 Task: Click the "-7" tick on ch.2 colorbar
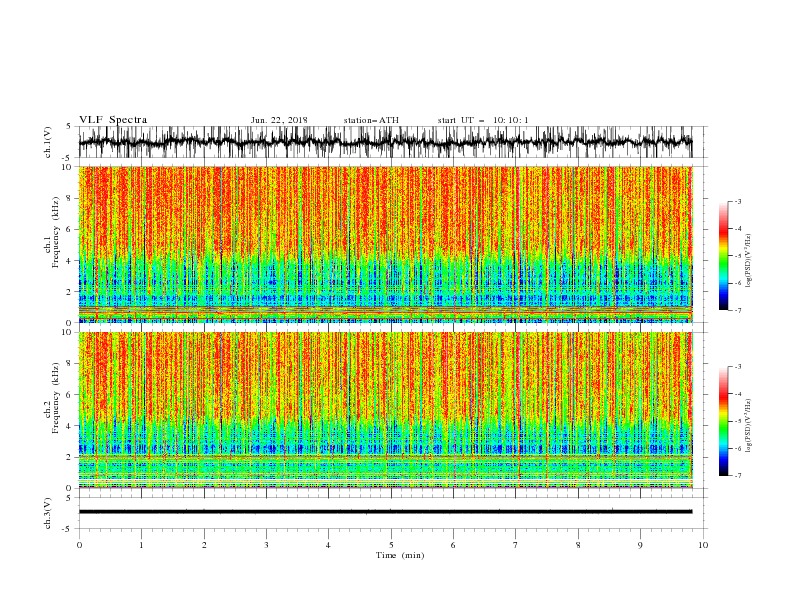[737, 475]
